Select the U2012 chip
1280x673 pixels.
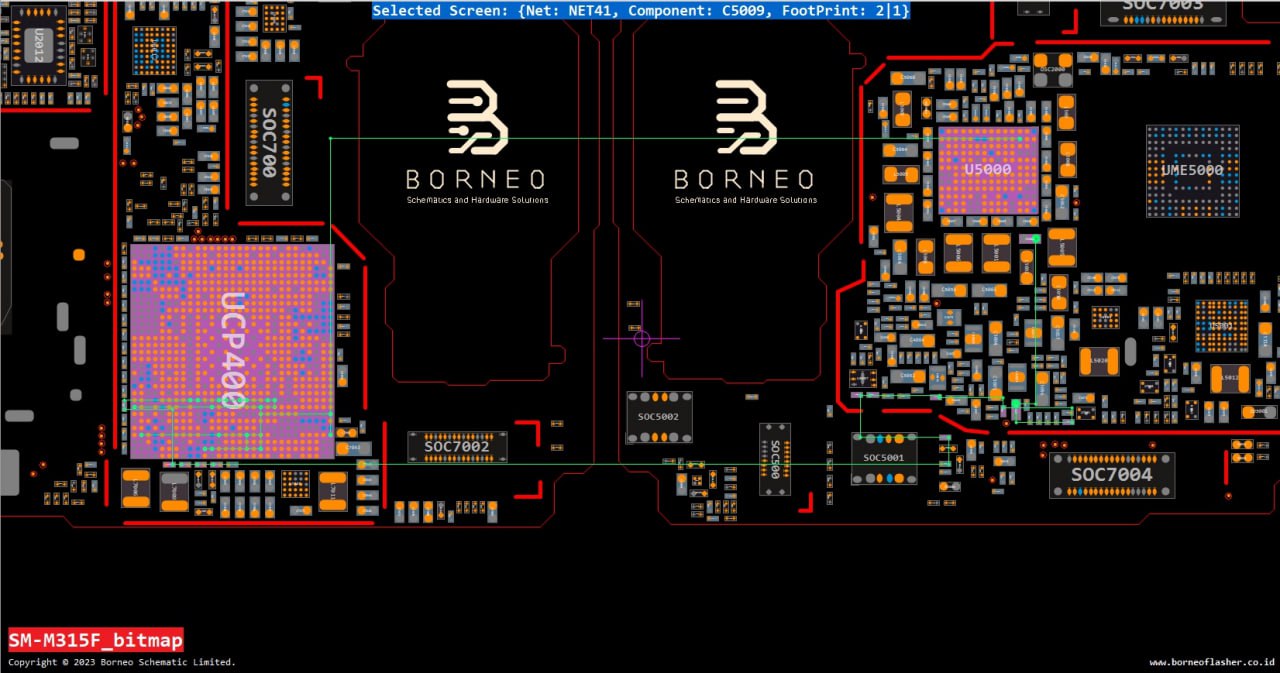coord(40,45)
